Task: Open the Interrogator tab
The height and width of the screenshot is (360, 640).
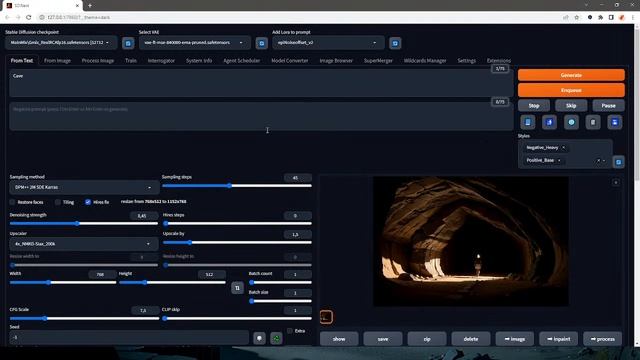Action: coord(161,60)
